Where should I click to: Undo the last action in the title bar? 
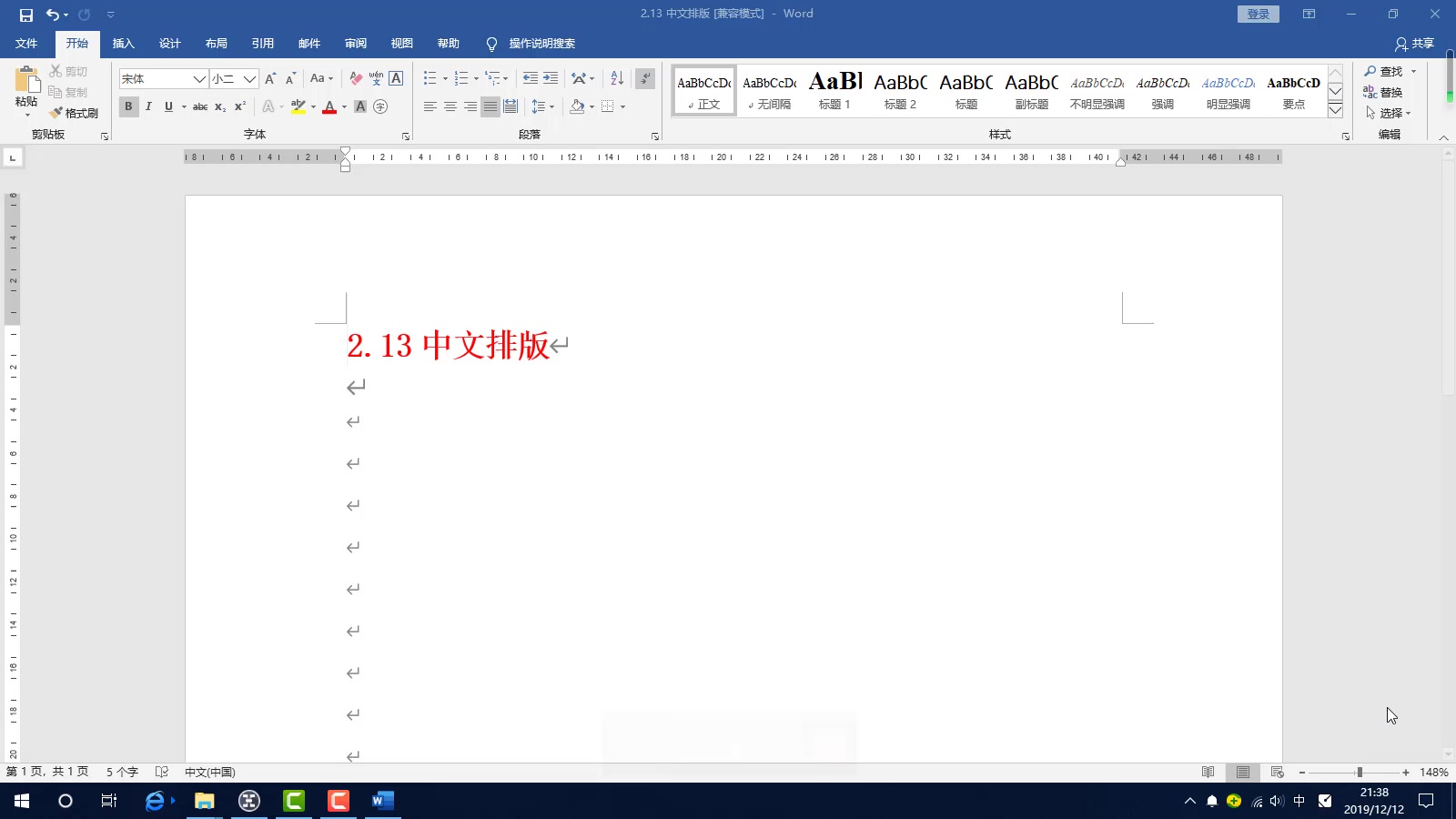click(x=53, y=15)
